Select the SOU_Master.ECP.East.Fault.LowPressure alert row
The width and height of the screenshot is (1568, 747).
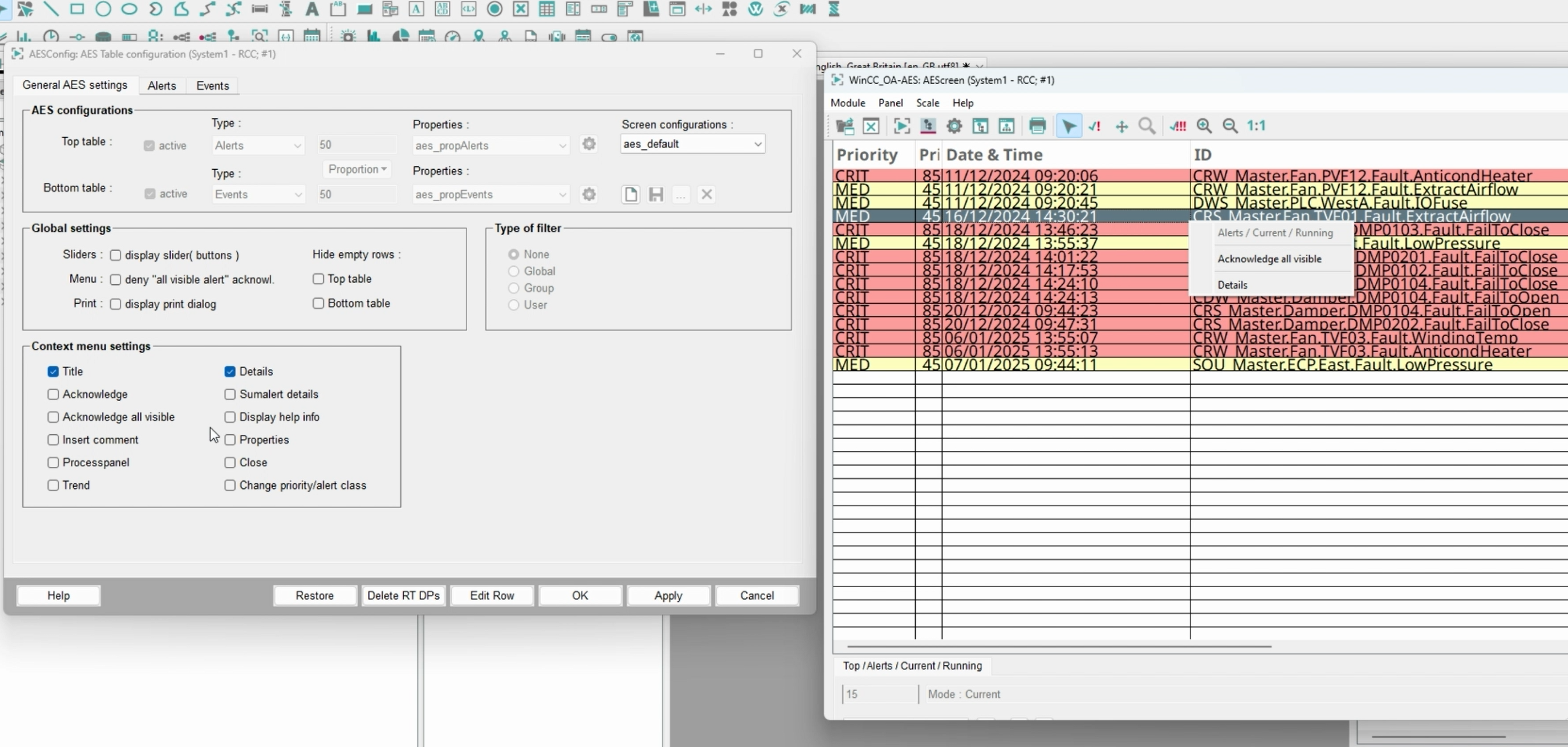click(x=1342, y=365)
